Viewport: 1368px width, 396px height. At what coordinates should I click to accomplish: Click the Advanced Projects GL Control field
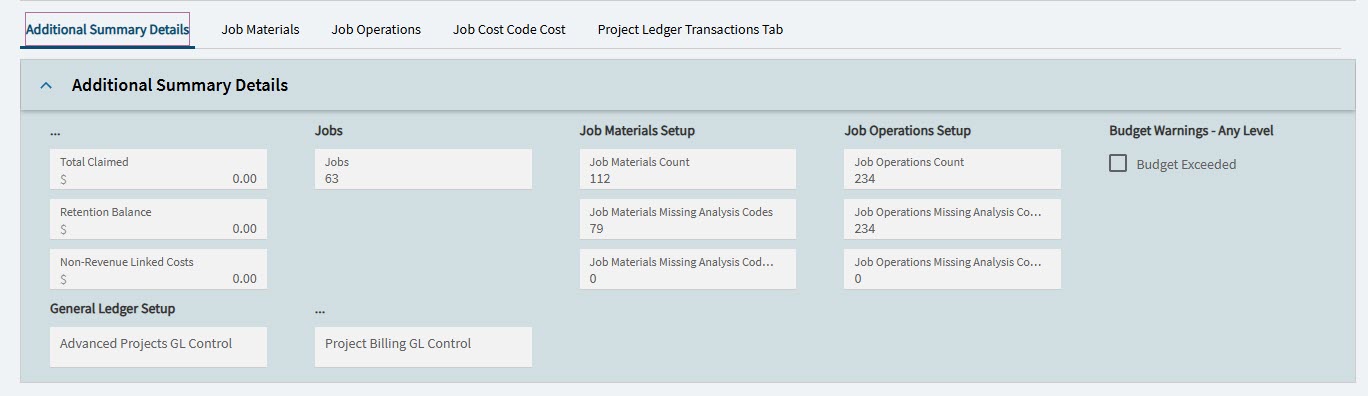(158, 347)
